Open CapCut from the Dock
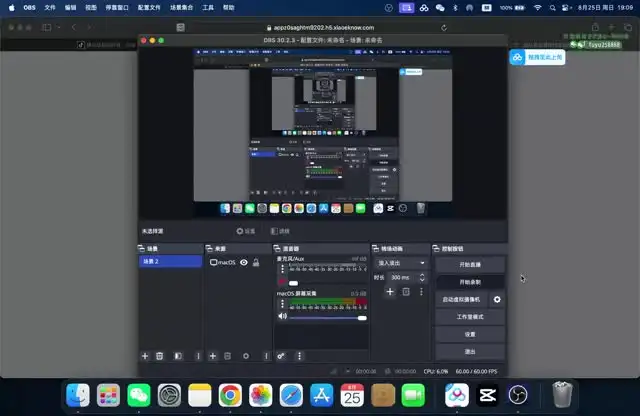Screen dimensions: 640x416 click(x=487, y=396)
